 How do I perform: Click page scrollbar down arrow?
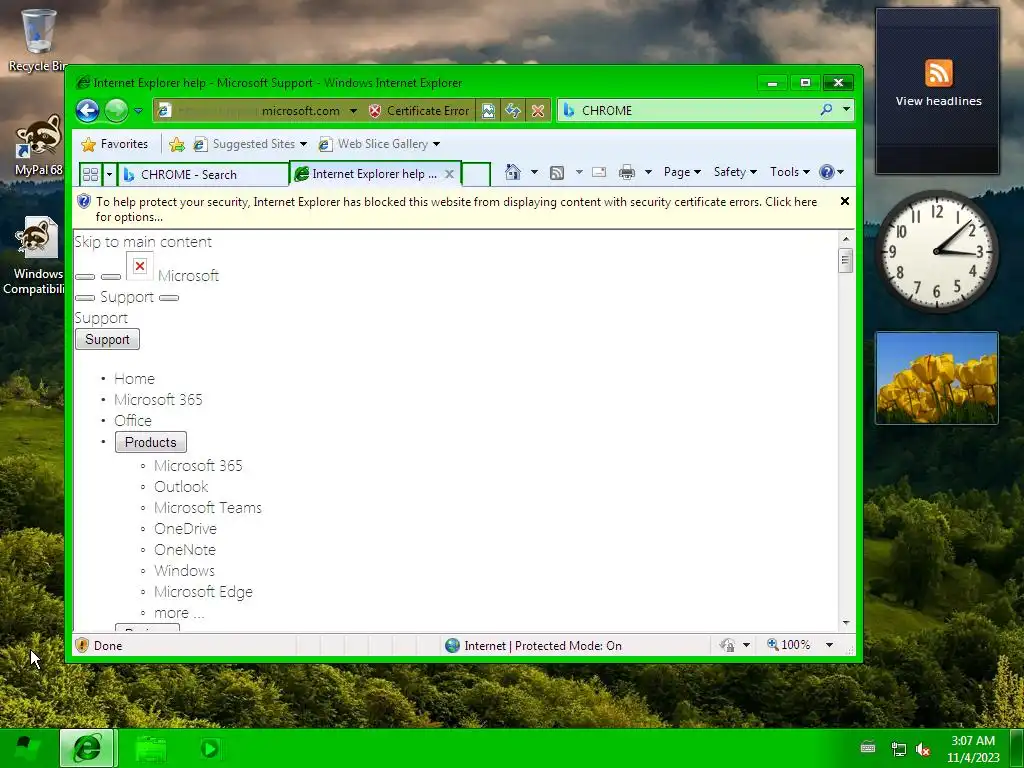(846, 623)
